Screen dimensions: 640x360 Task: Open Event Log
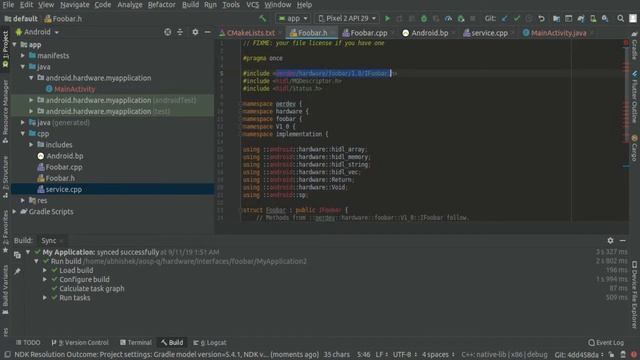(606, 342)
